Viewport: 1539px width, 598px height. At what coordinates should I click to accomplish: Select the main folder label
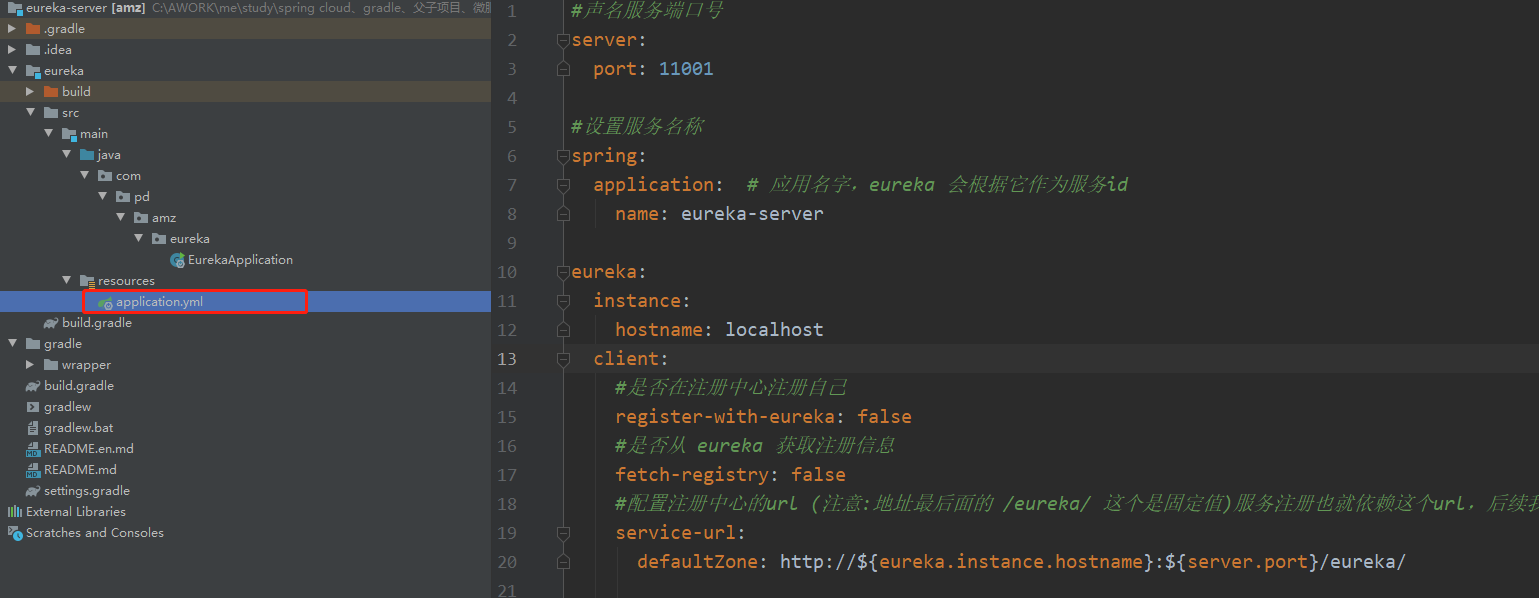tap(94, 134)
